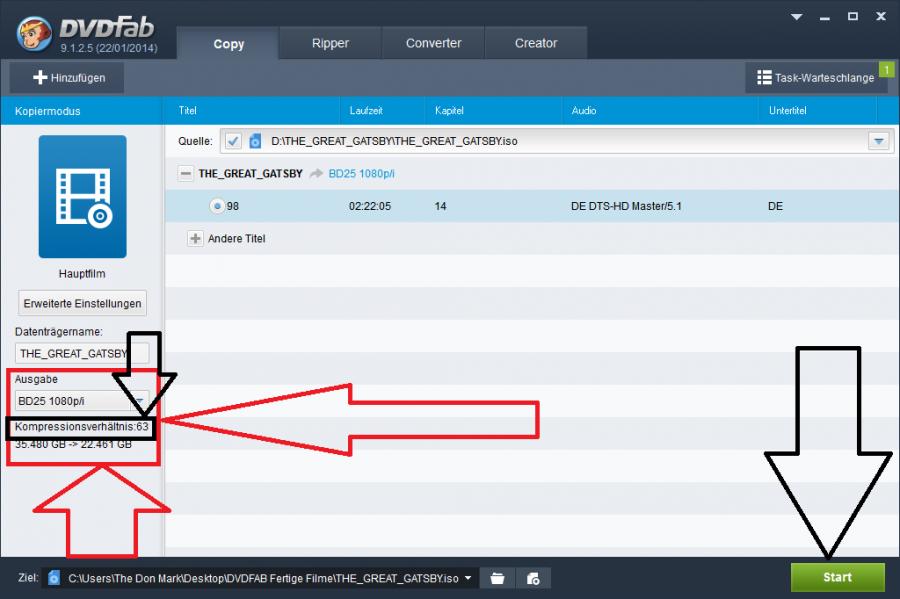Open the Ausgabe BD25 1080p/i dropdown
Image resolution: width=900 pixels, height=599 pixels.
(x=82, y=401)
